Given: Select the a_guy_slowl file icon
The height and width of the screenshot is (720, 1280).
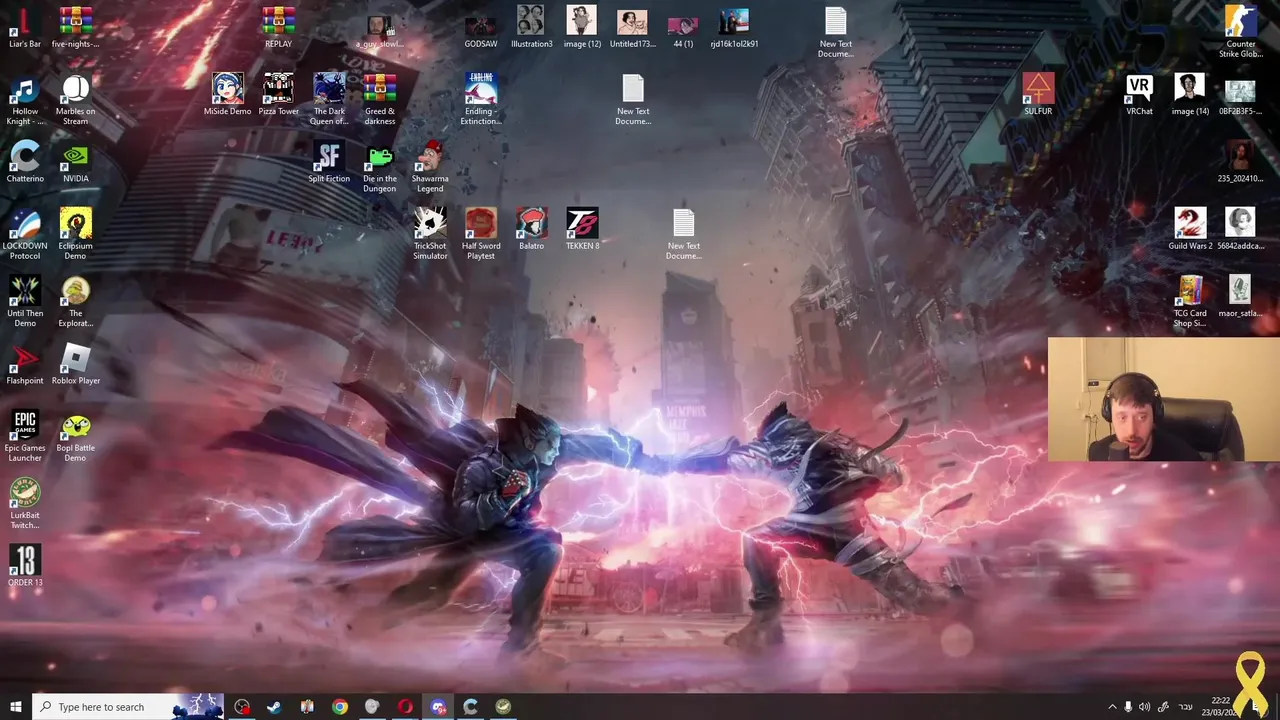Looking at the screenshot, I should [x=379, y=27].
